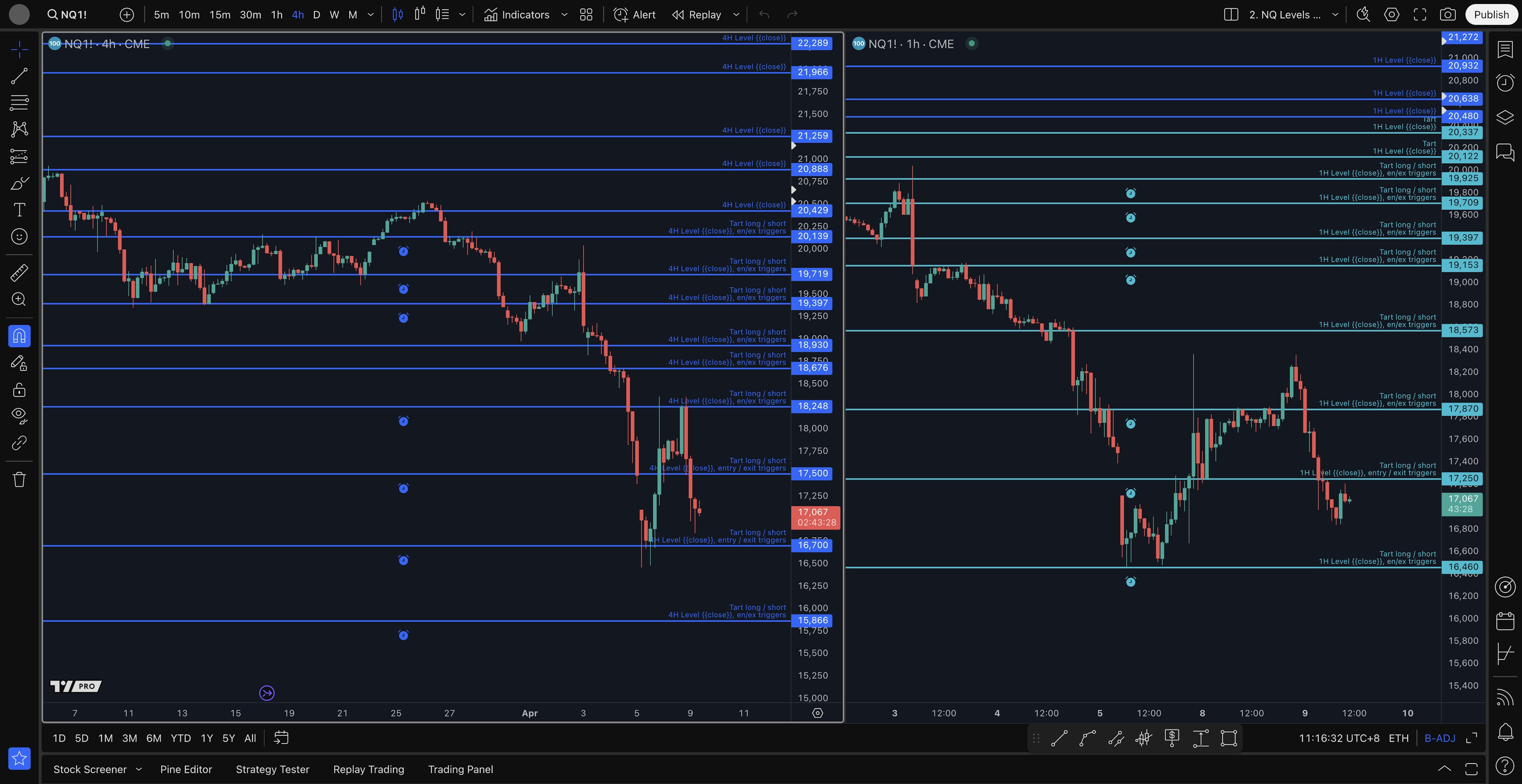Open the Measure ruler tool
Image resolution: width=1522 pixels, height=784 pixels.
[x=19, y=273]
